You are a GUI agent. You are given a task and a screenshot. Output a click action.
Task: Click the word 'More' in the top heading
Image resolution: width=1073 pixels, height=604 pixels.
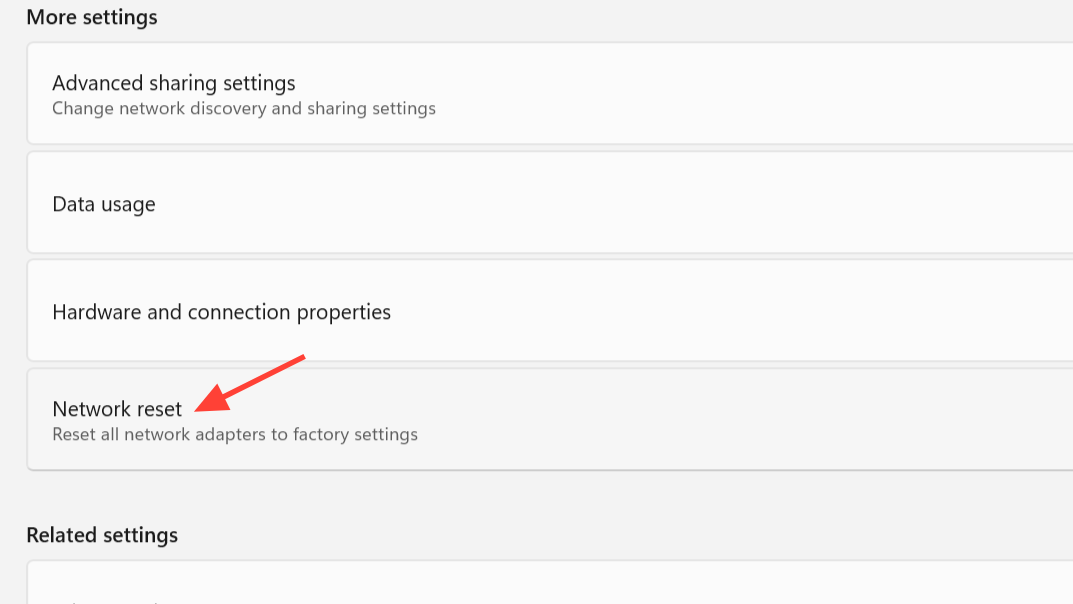(46, 17)
